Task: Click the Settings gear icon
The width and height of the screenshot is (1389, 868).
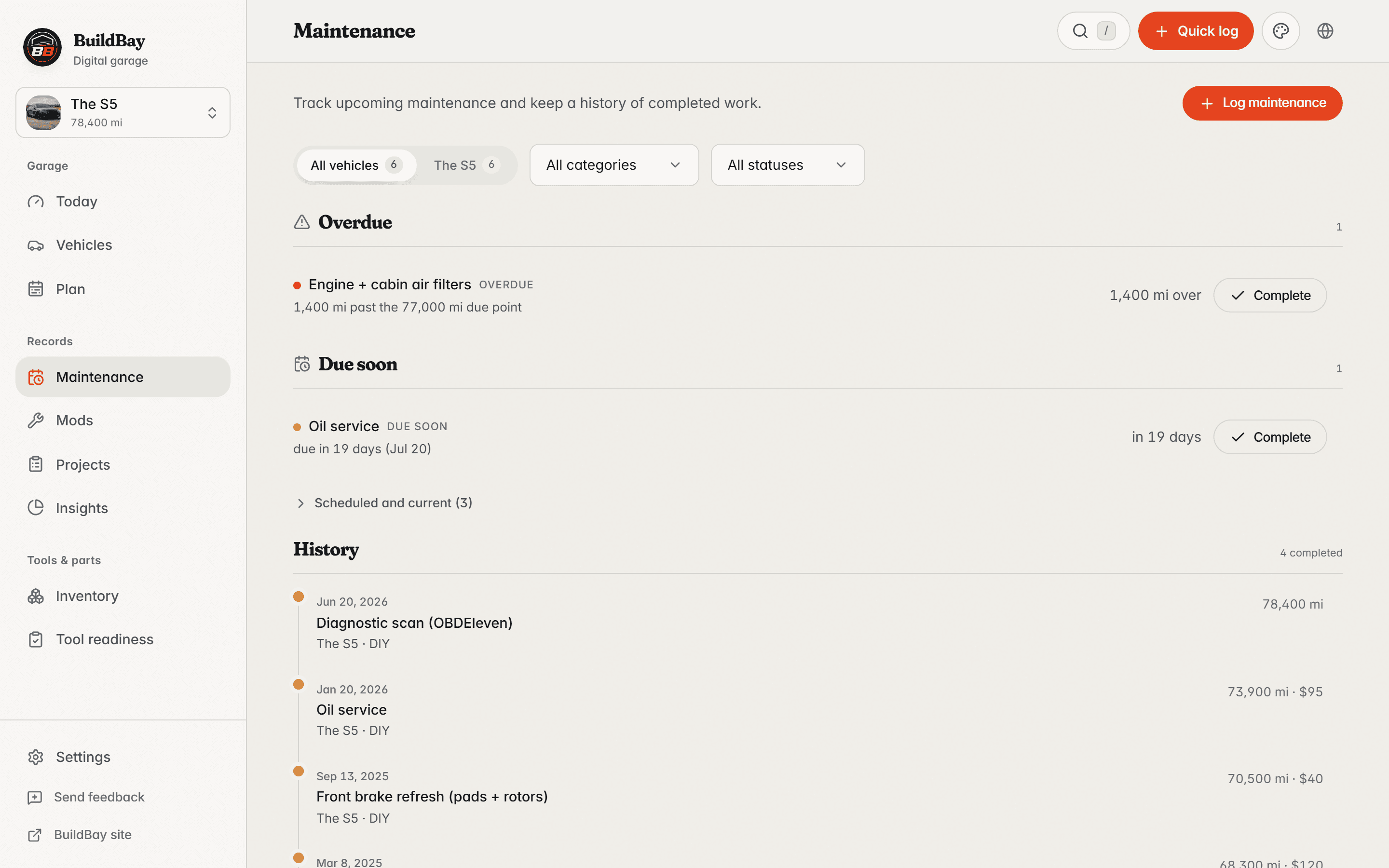Action: coord(36,757)
